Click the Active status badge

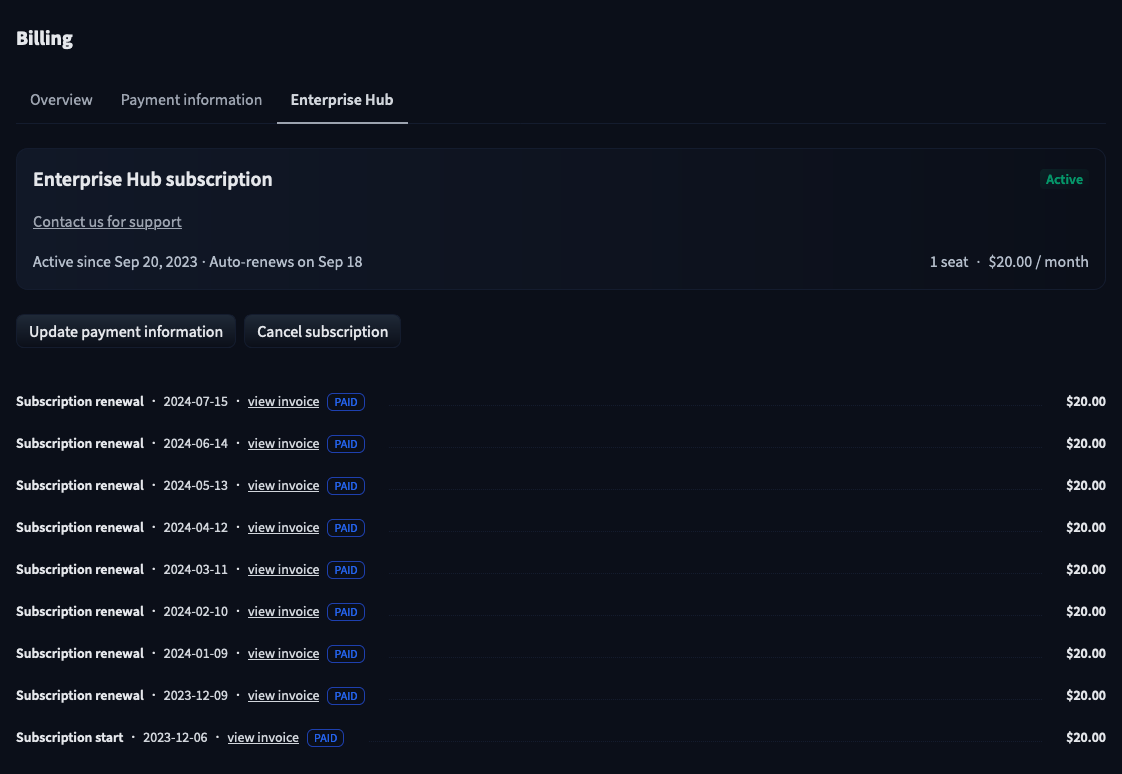pyautogui.click(x=1064, y=180)
